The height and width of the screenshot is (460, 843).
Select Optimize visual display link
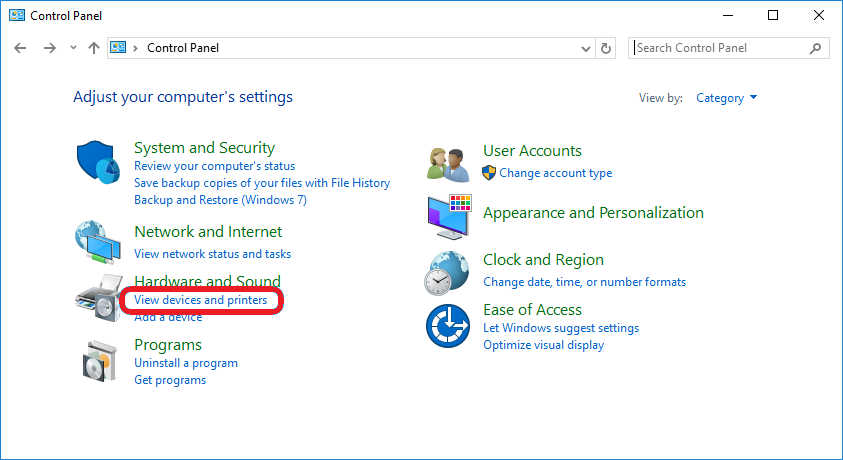pyautogui.click(x=544, y=345)
